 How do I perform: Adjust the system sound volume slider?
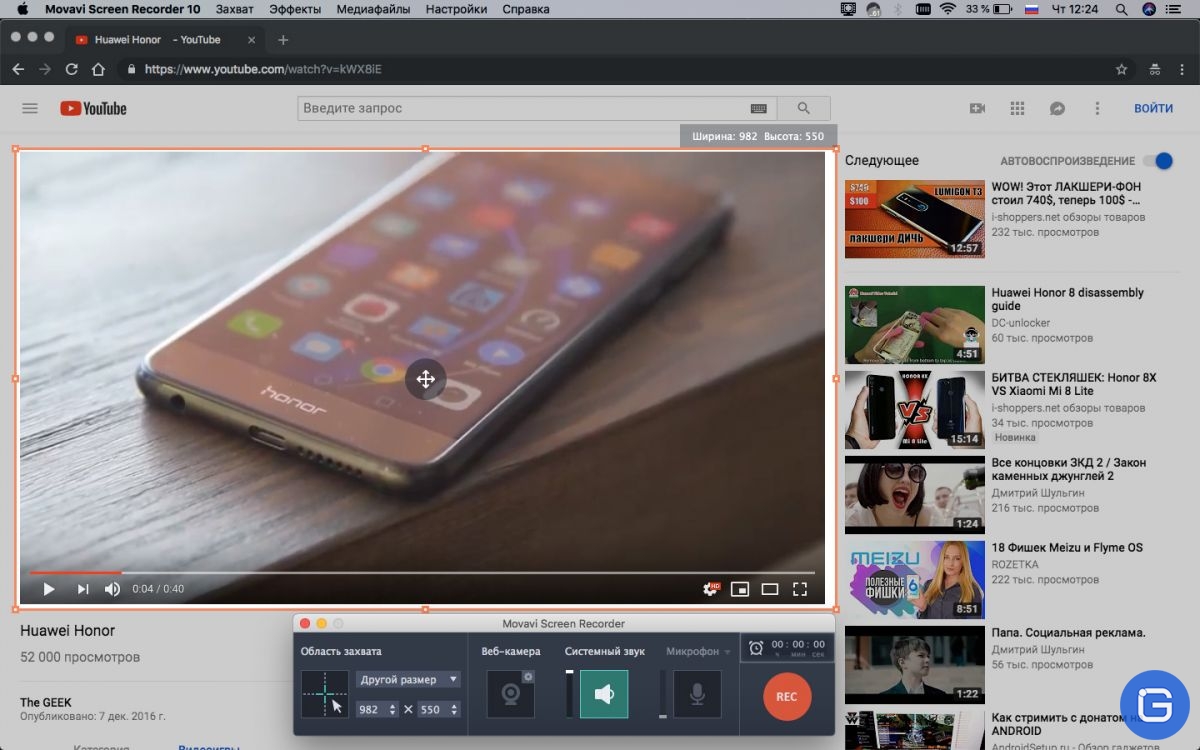coord(570,694)
